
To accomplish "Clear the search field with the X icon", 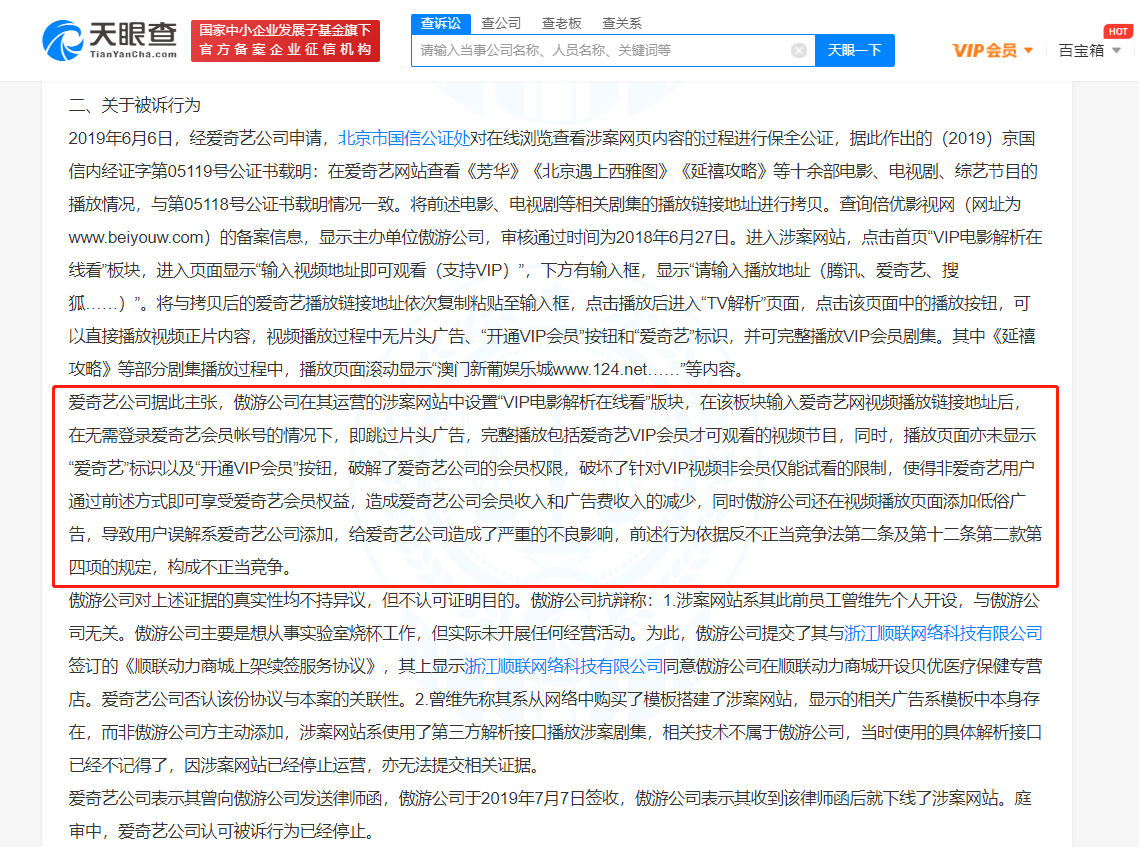I will [798, 50].
